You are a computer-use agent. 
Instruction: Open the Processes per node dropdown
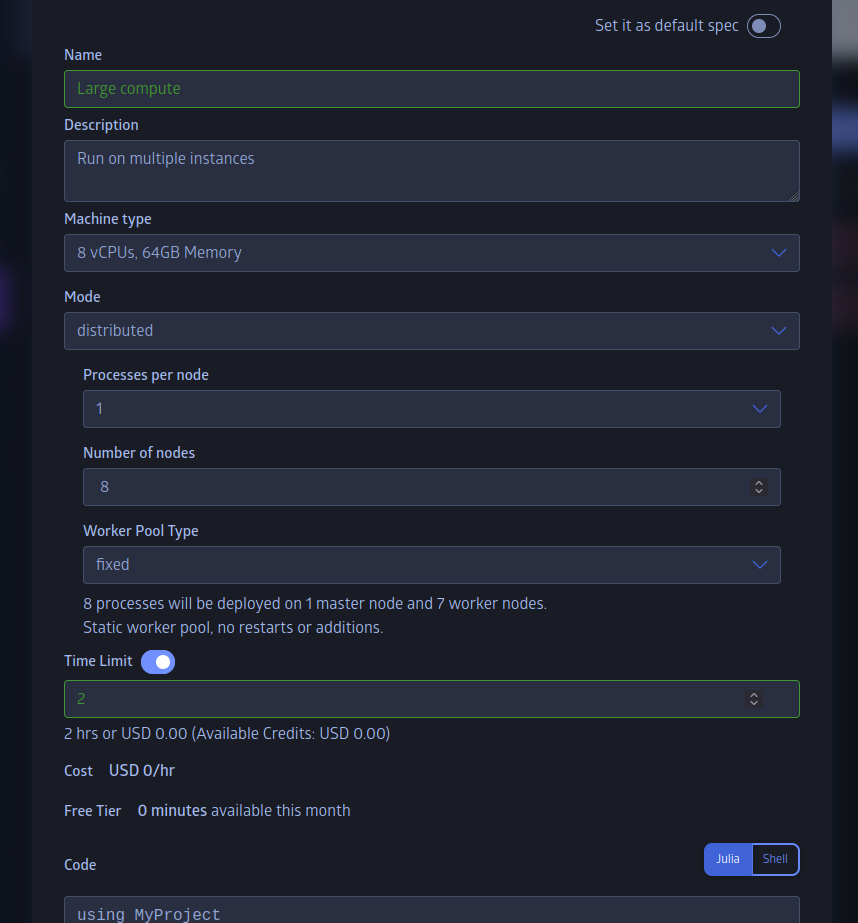click(x=431, y=409)
